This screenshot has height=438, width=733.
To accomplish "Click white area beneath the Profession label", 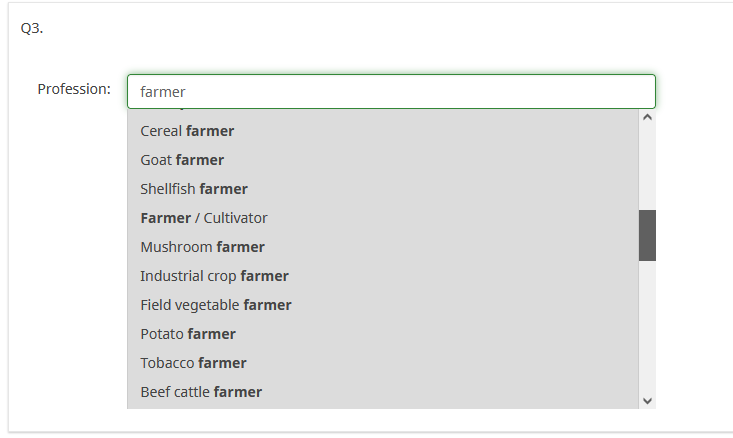I will point(70,250).
